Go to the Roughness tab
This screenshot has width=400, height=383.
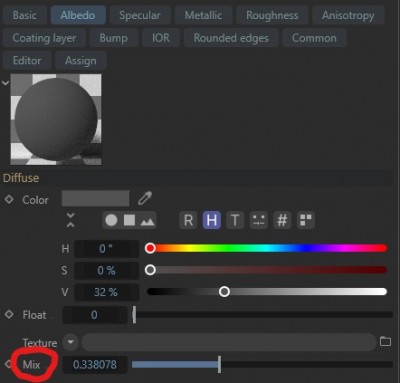[272, 15]
